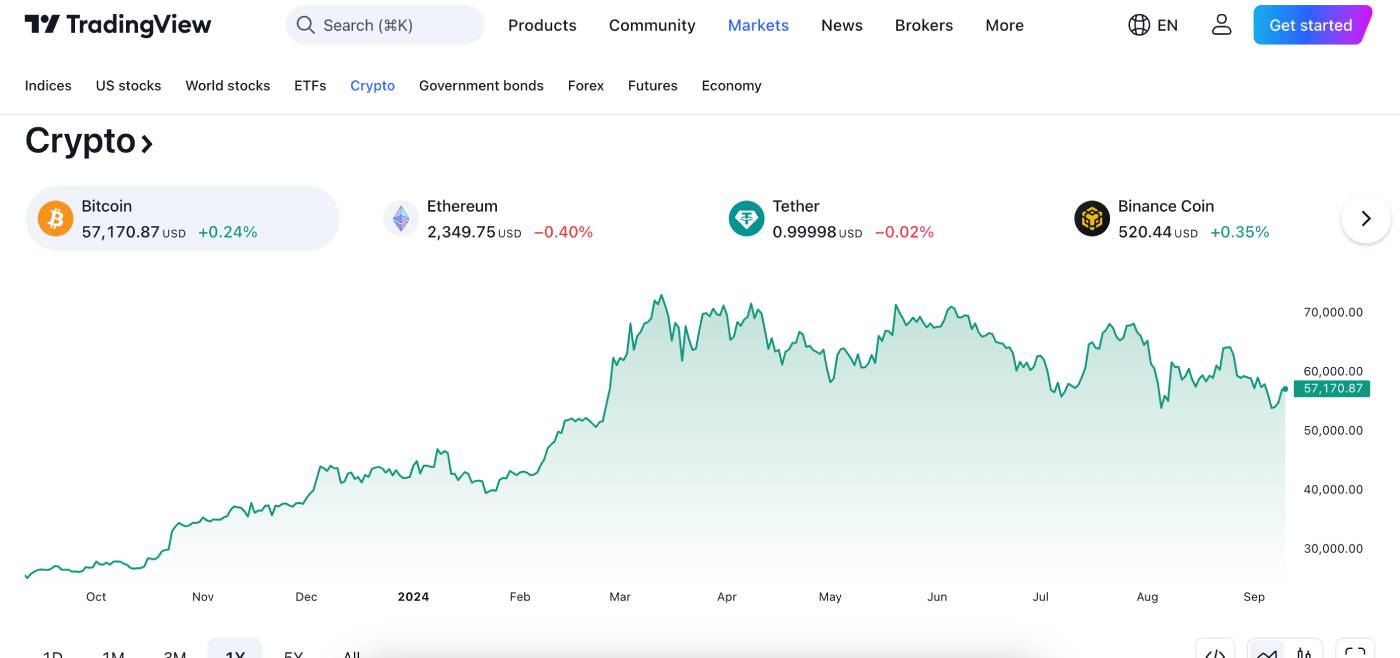This screenshot has width=1400, height=658.
Task: Go to US stocks submenu
Action: point(128,86)
